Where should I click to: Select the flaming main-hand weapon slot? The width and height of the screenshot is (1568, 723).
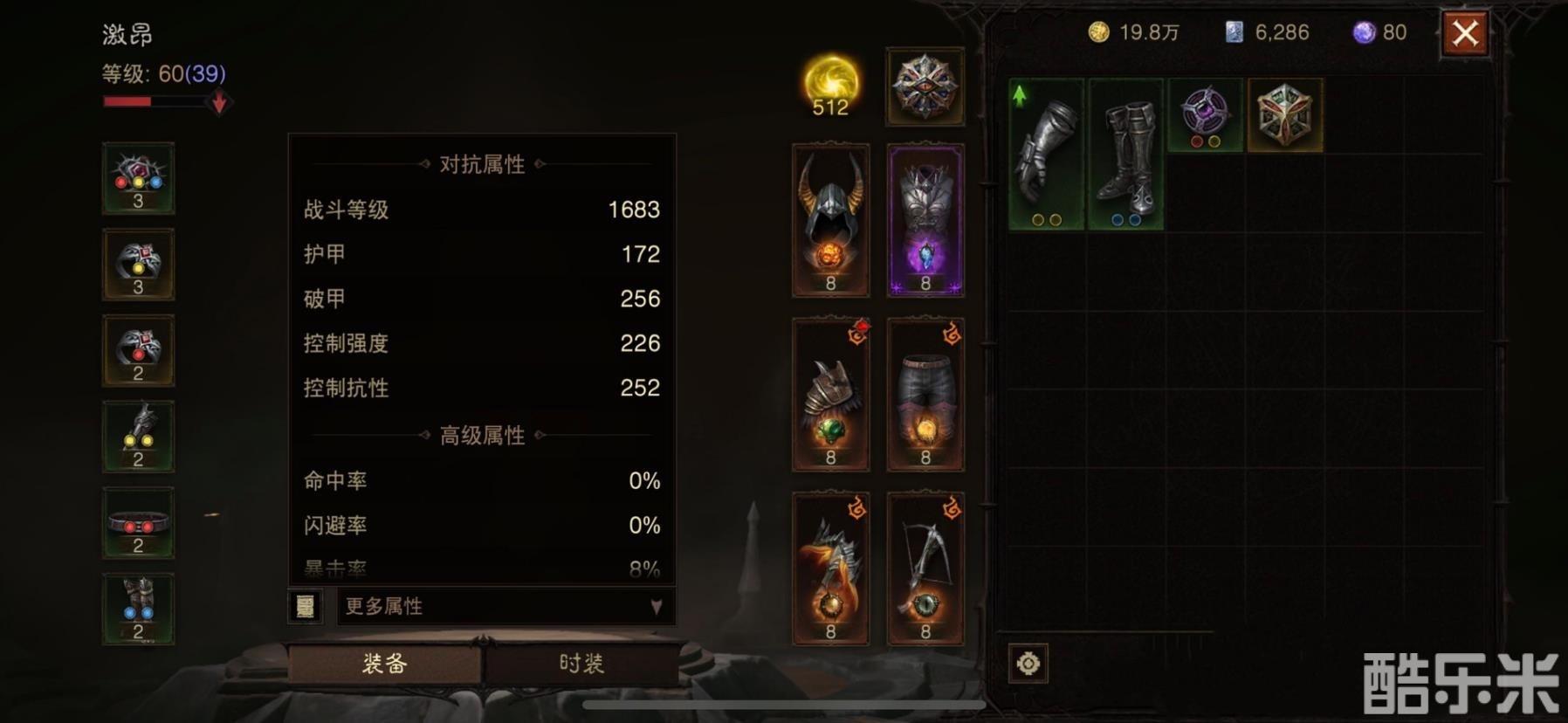click(830, 568)
